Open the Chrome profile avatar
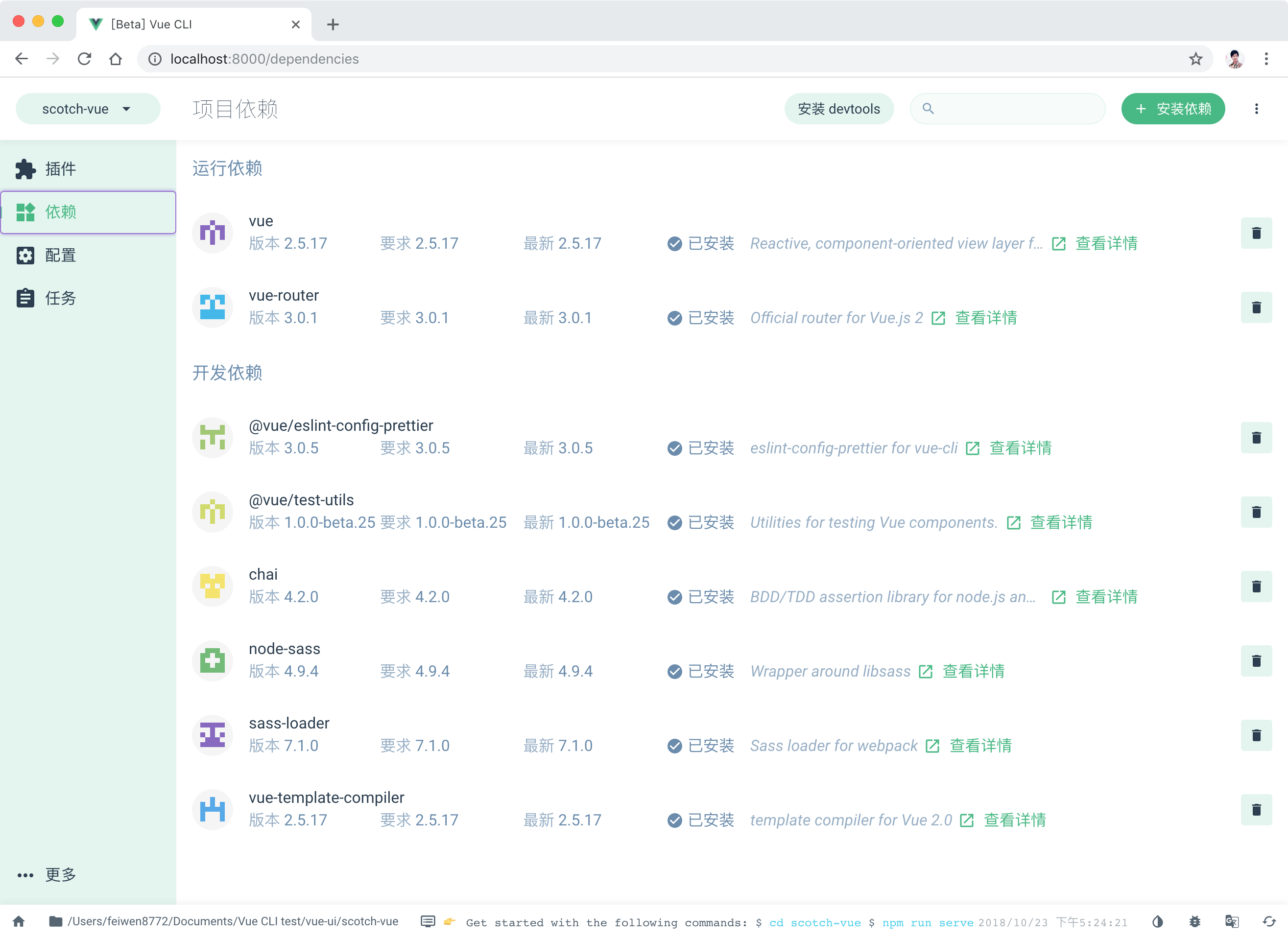The height and width of the screenshot is (938, 1288). point(1235,58)
